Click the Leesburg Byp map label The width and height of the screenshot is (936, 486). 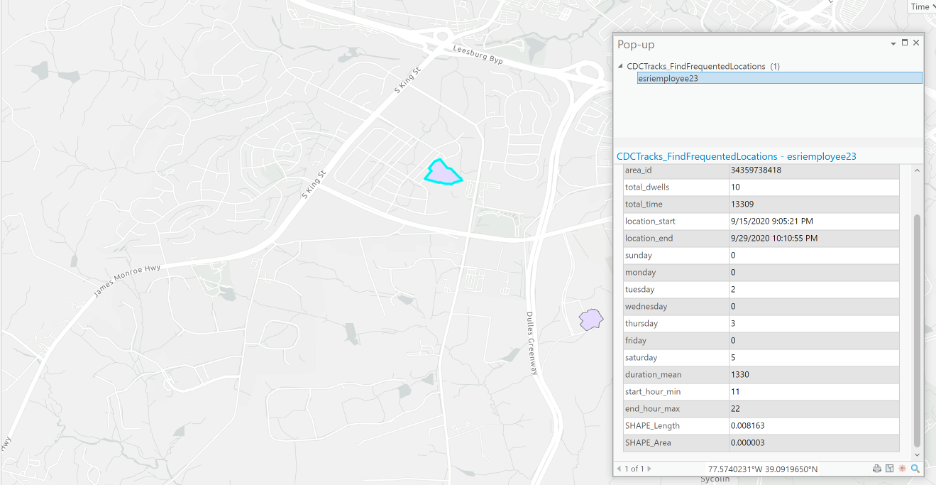click(478, 54)
